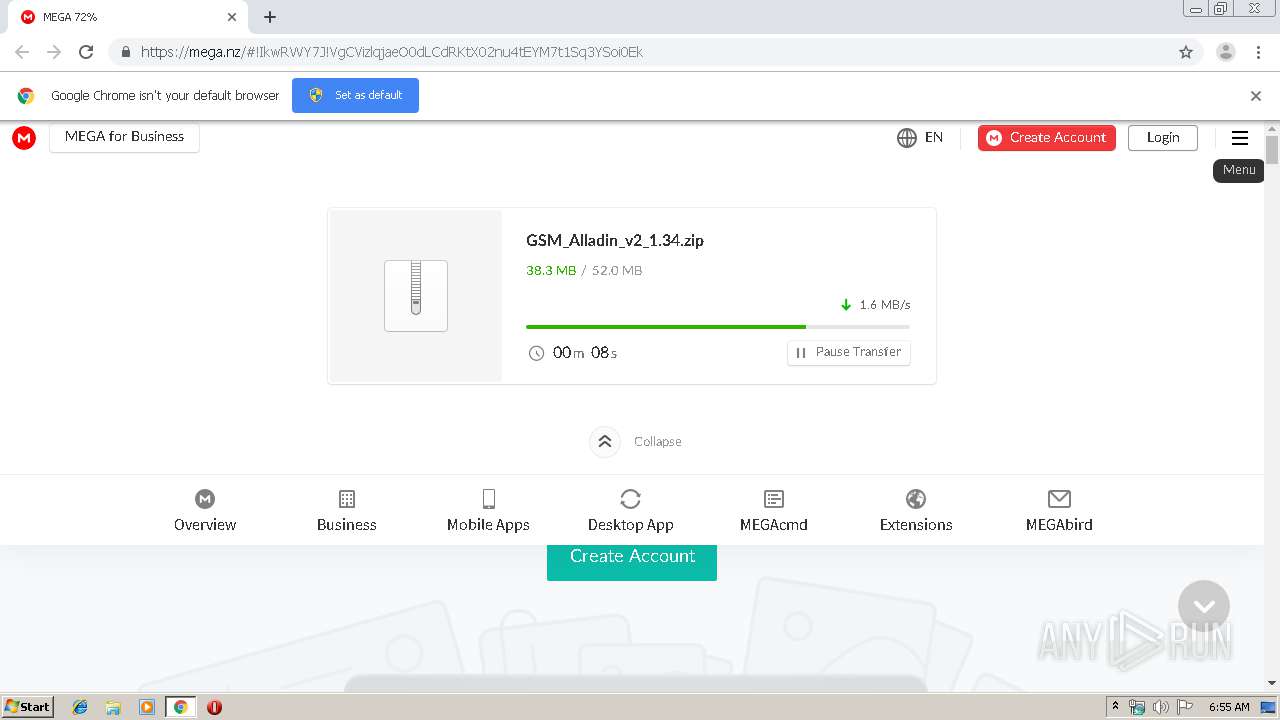Click the MEGAcmd terminal icon

coord(774,499)
